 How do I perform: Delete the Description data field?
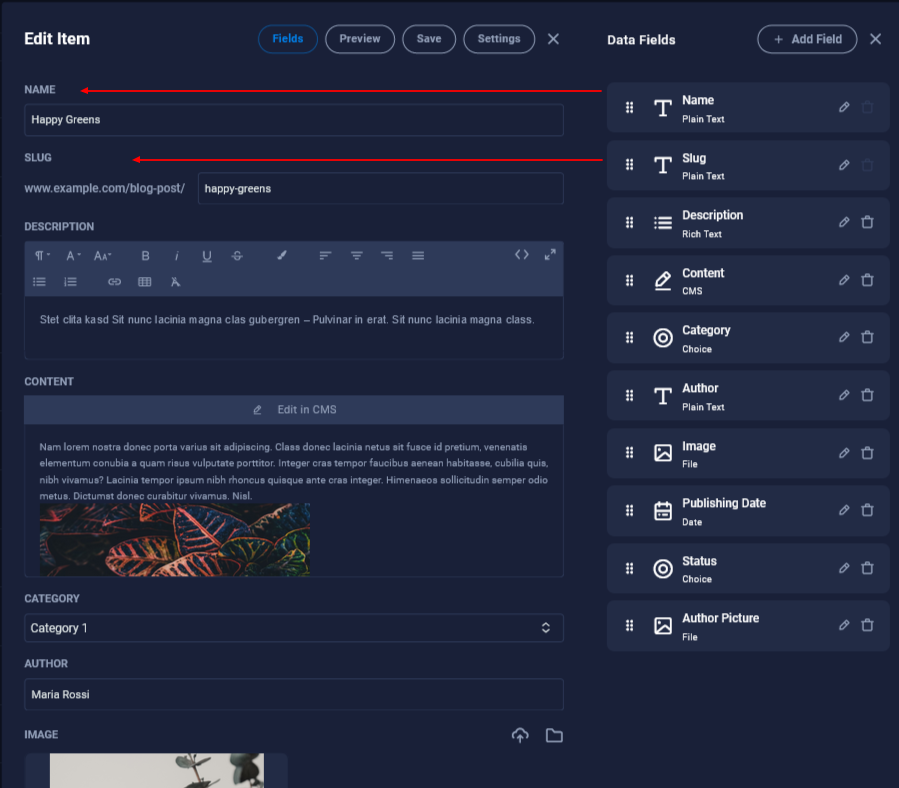[x=867, y=222]
